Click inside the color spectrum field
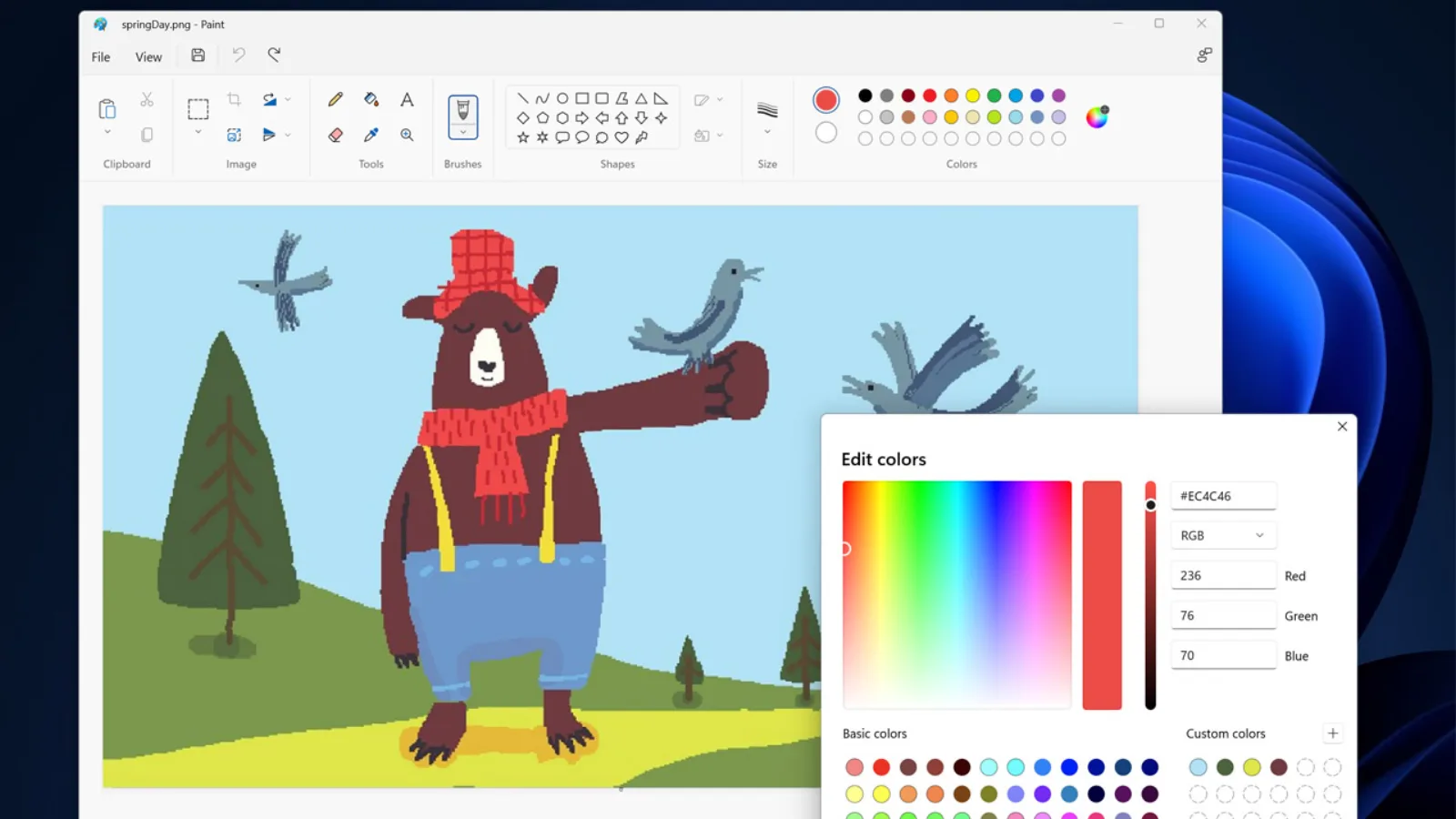1456x819 pixels. point(957,595)
